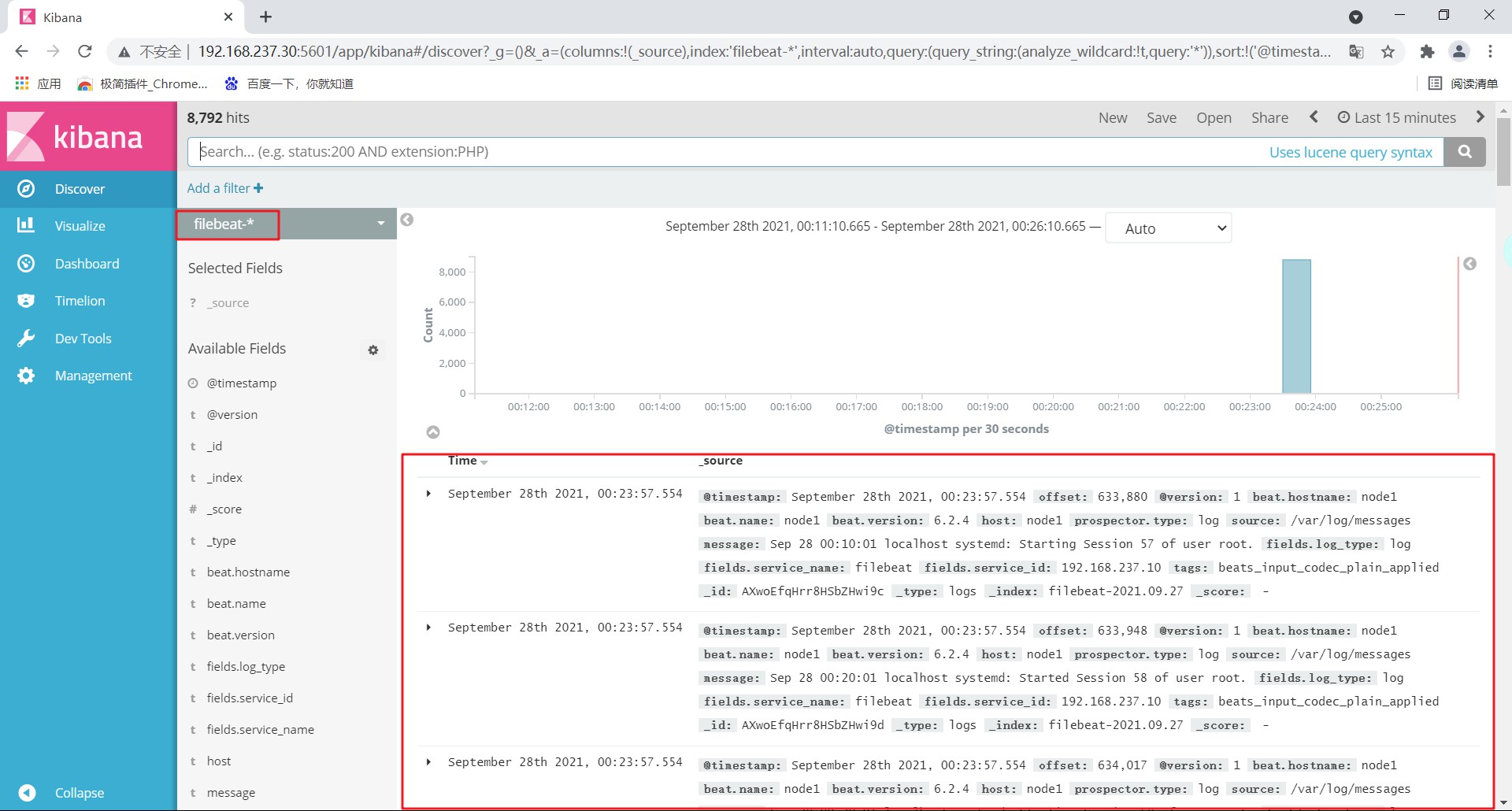Image resolution: width=1512 pixels, height=811 pixels.
Task: Open the Discover compass icon
Action: pyautogui.click(x=26, y=189)
